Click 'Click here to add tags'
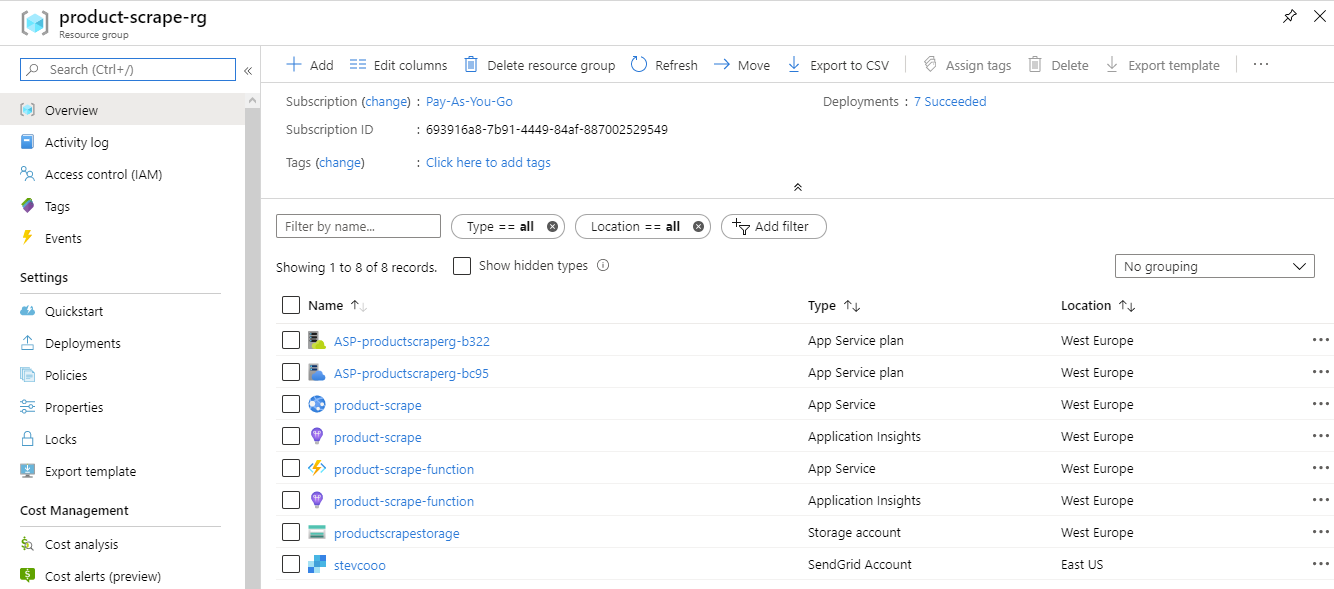Viewport: 1334px width, 589px height. pos(488,162)
